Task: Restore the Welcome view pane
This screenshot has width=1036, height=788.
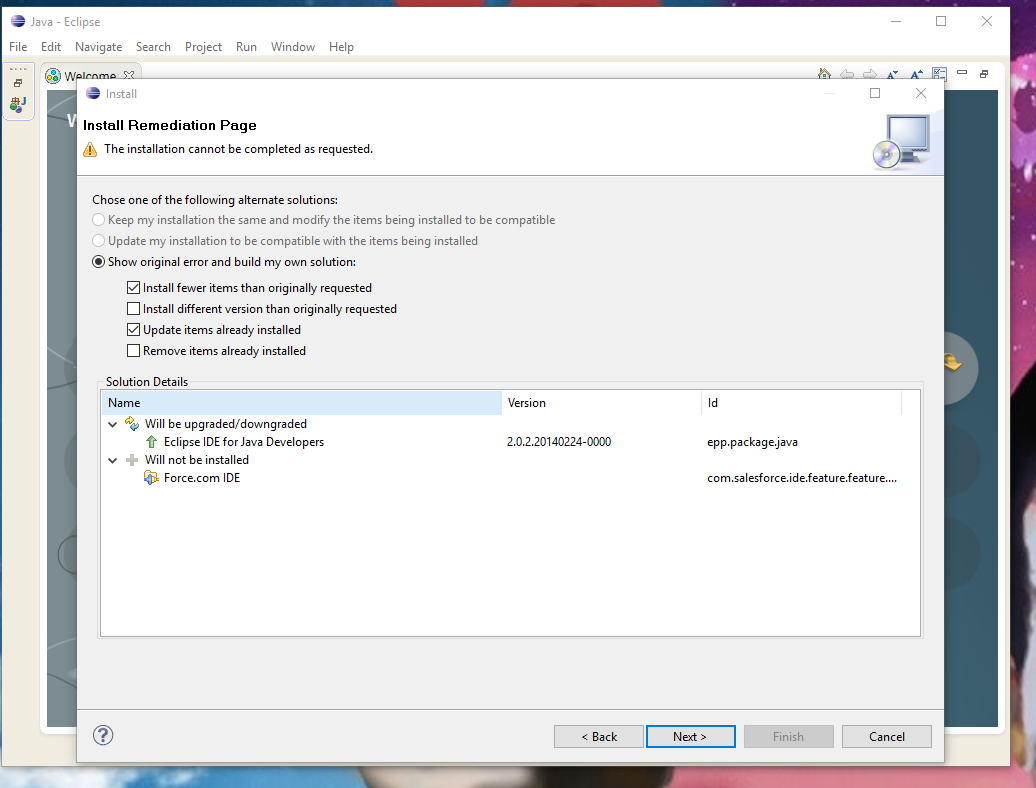Action: point(984,74)
